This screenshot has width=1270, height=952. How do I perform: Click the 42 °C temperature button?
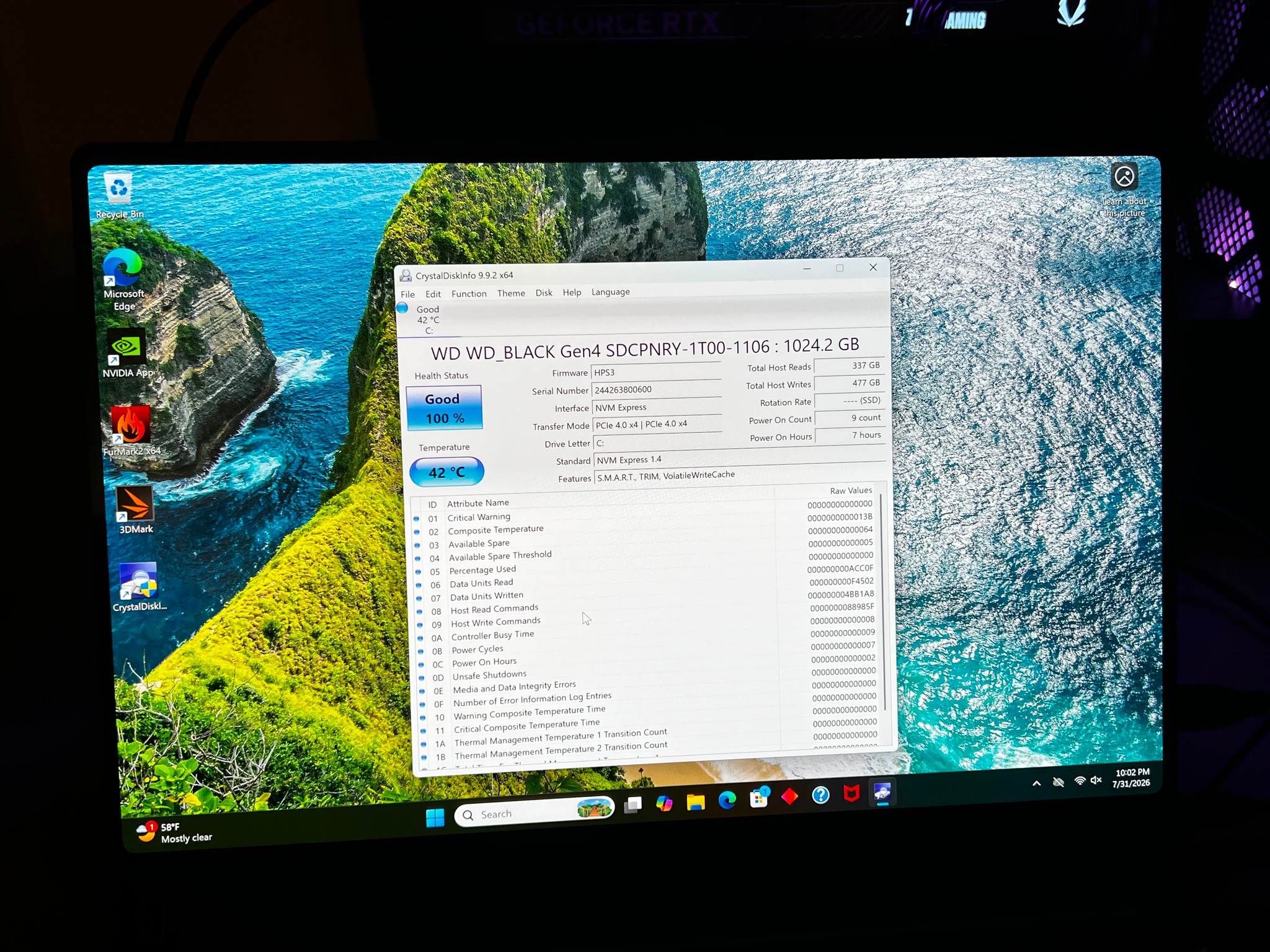coord(446,472)
